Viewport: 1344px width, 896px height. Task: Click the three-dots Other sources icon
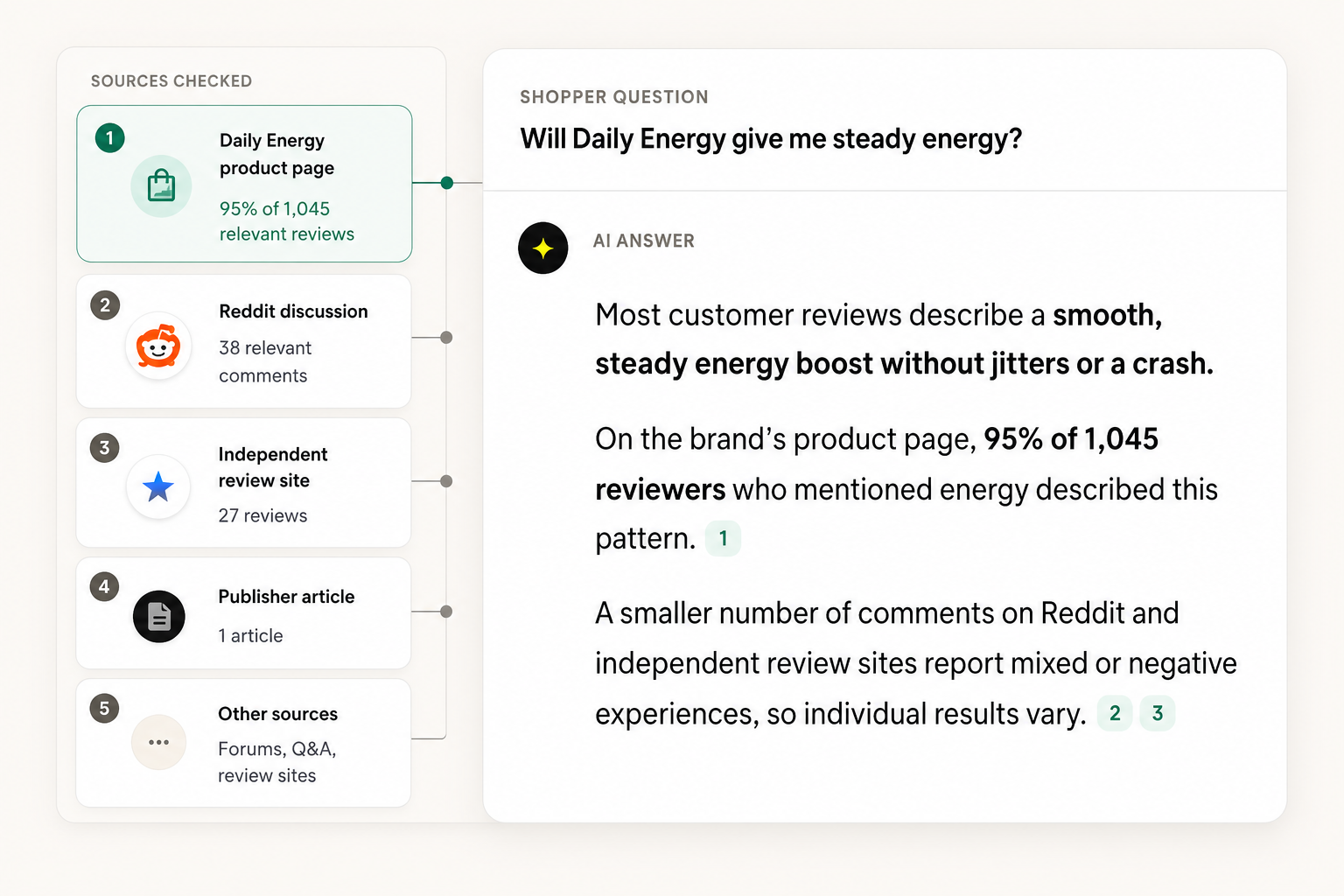158,742
